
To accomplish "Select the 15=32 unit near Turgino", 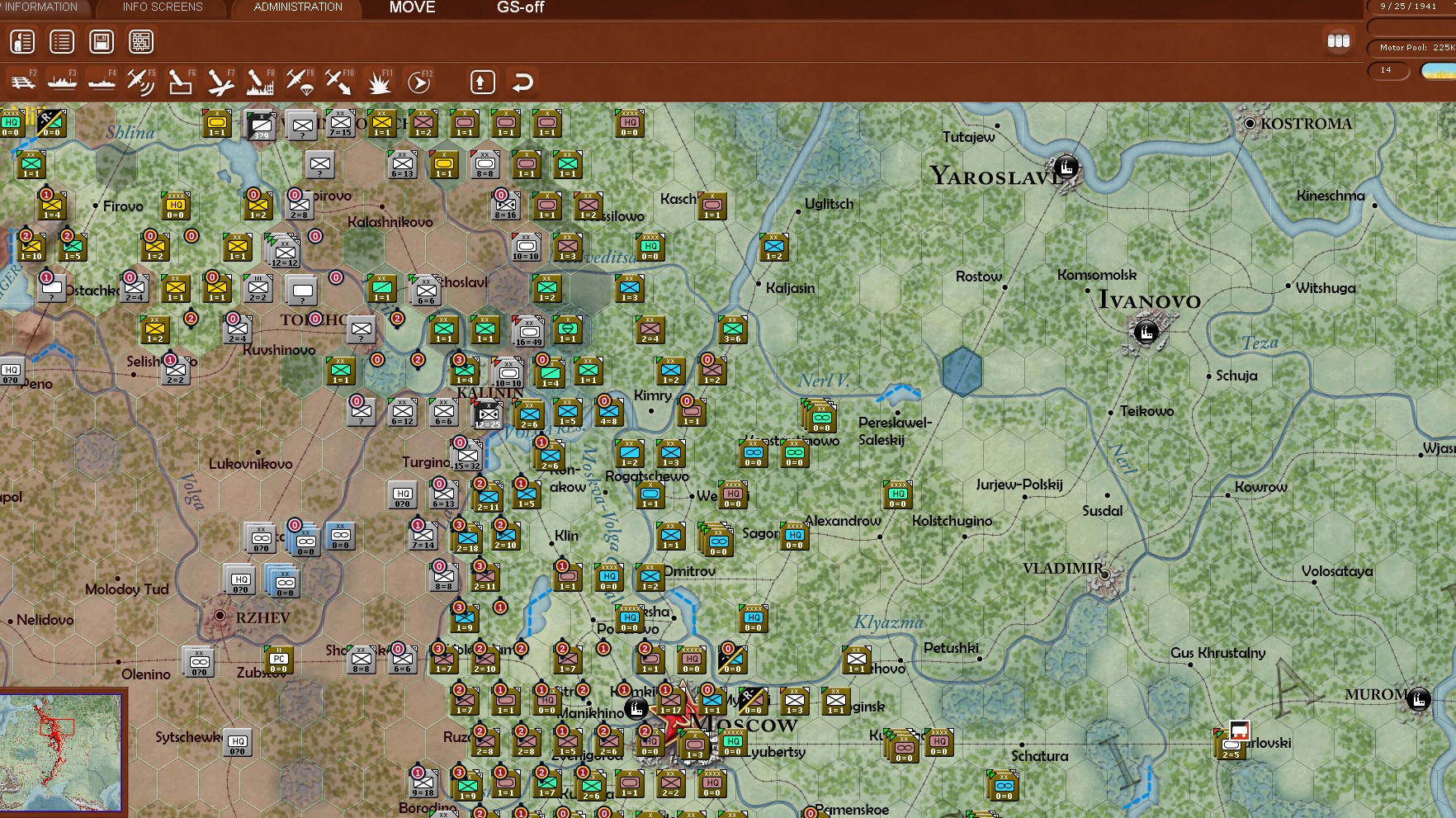I will 466,455.
